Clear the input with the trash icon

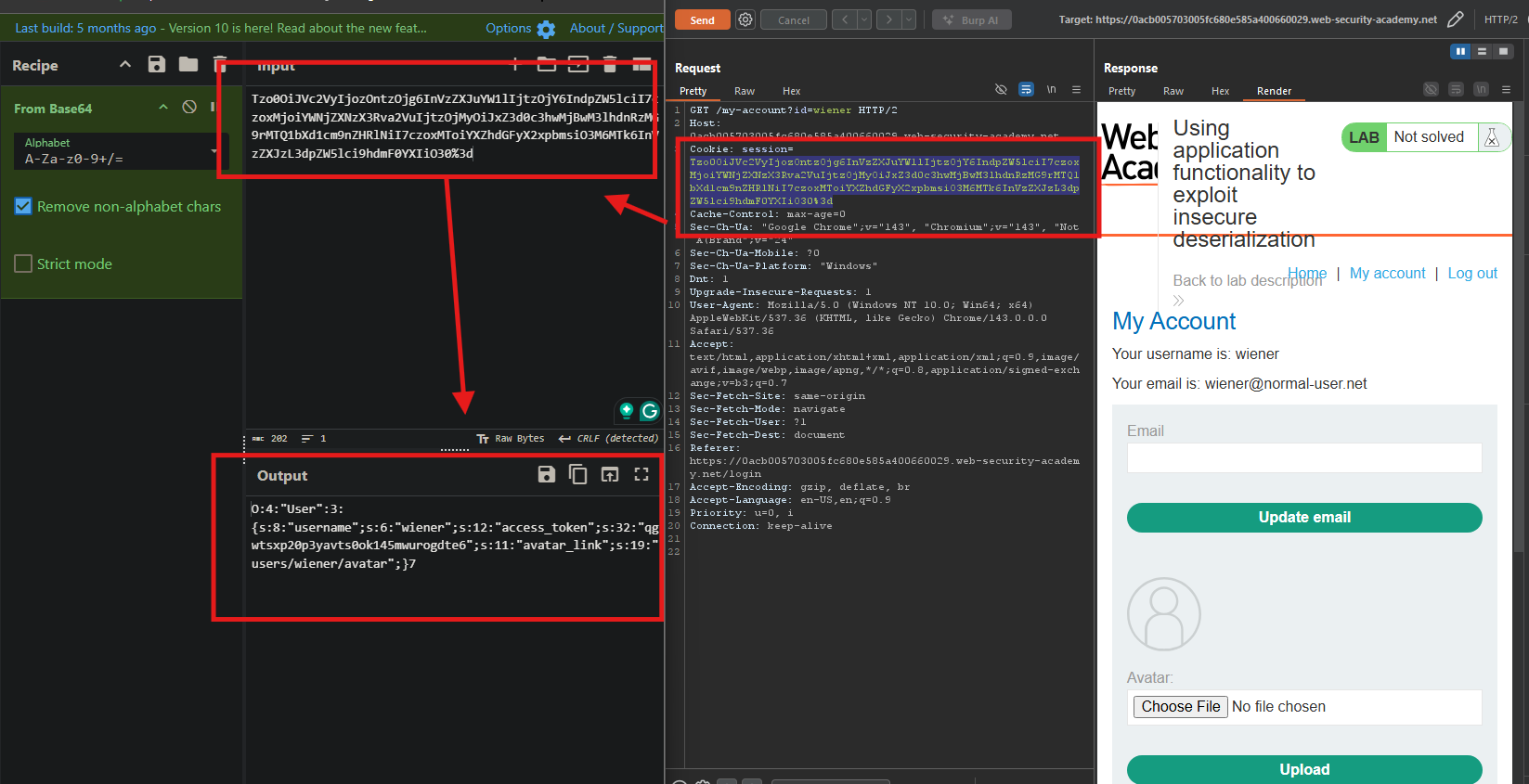[610, 64]
